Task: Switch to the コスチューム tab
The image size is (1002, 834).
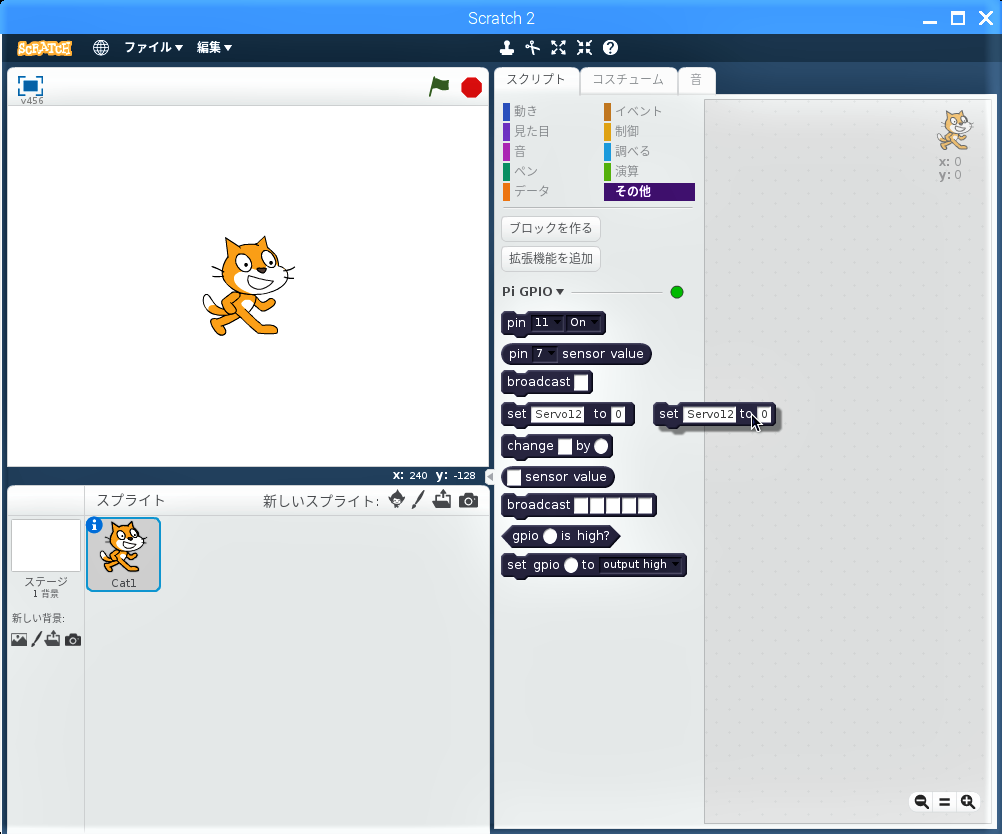Action: [x=628, y=80]
